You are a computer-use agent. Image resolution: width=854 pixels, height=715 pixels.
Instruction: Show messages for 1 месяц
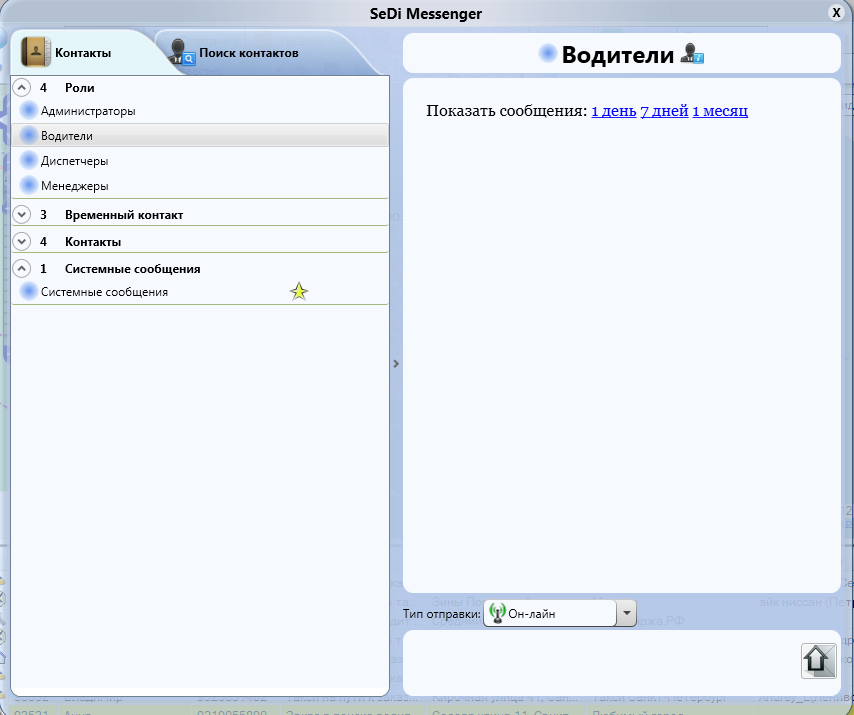click(x=720, y=111)
